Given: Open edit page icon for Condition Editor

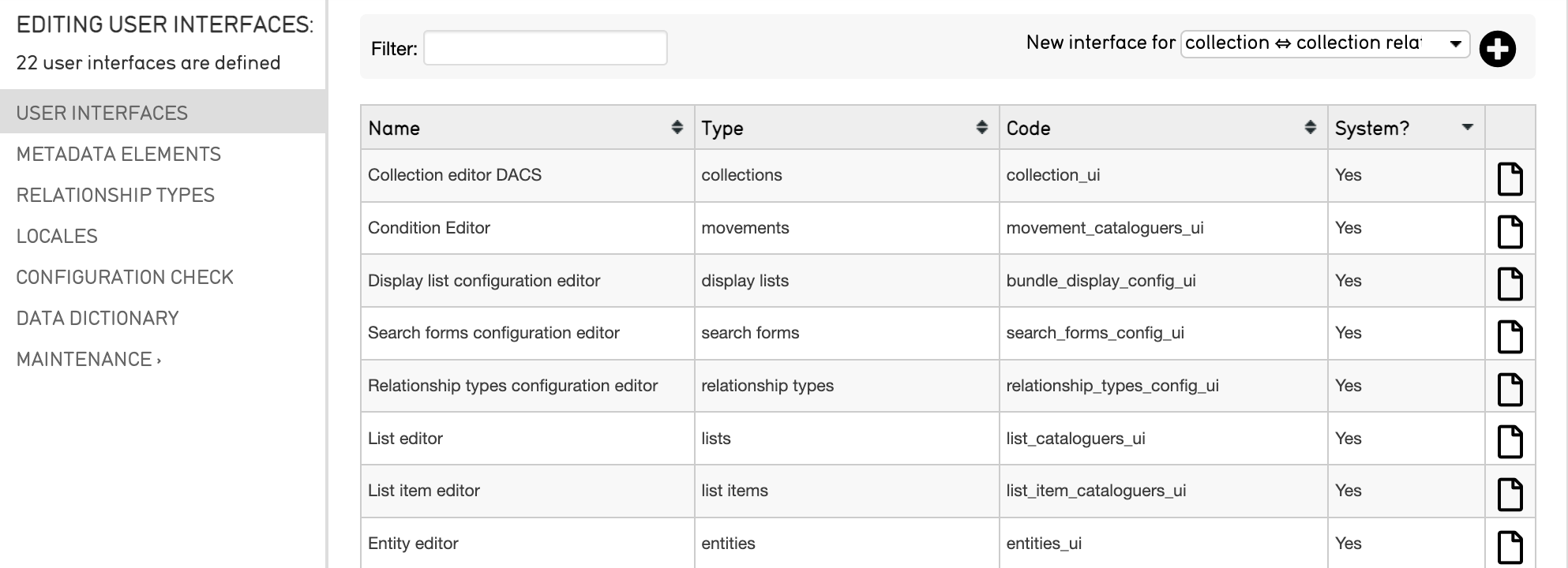Looking at the screenshot, I should click(1510, 231).
